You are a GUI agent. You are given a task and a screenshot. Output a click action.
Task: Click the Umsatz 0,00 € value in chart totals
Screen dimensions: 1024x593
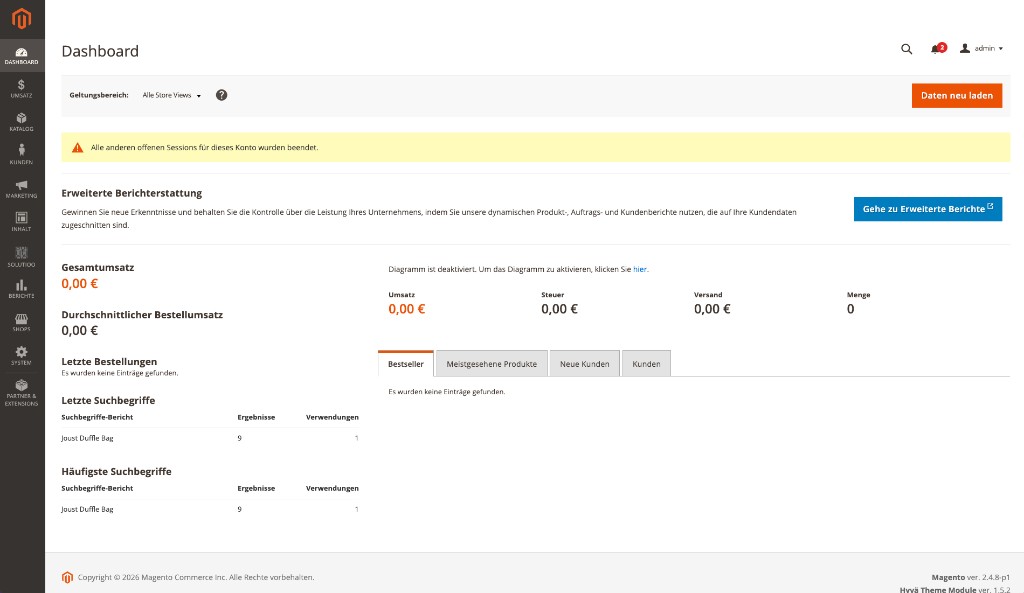coord(406,309)
